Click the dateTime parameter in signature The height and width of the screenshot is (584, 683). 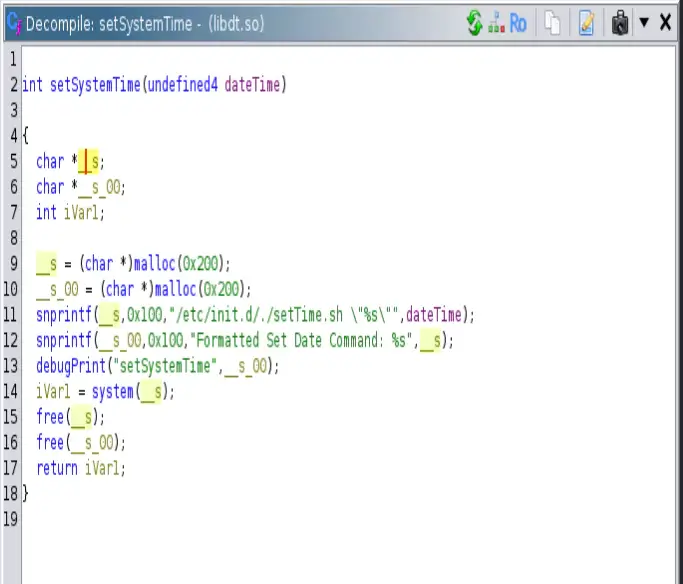(x=252, y=84)
